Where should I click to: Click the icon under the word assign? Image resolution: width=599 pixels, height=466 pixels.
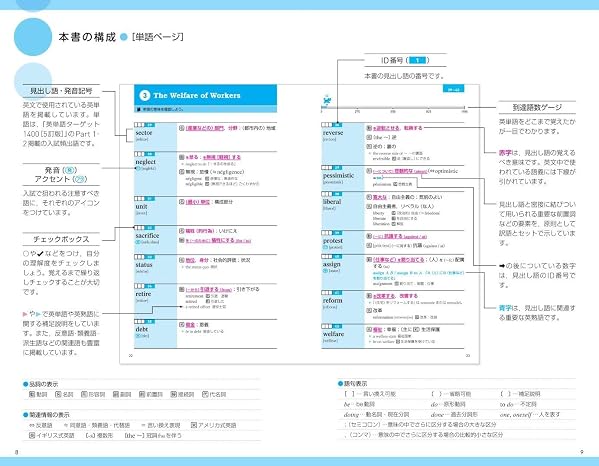tap(325, 271)
